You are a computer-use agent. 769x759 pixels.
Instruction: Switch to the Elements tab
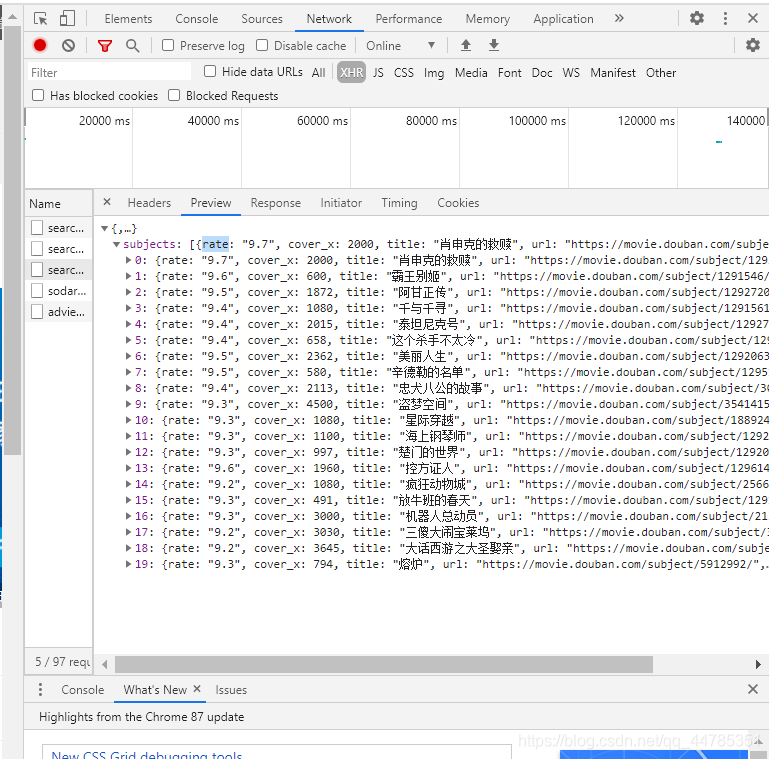coord(128,19)
